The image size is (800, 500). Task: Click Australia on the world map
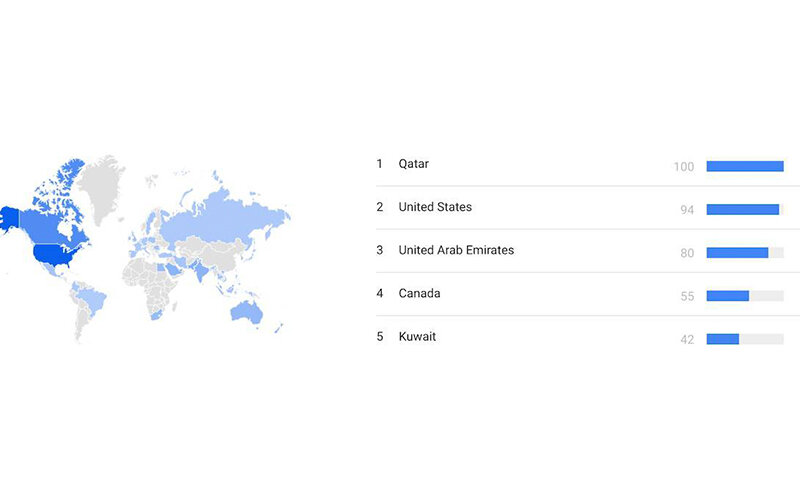pyautogui.click(x=246, y=312)
